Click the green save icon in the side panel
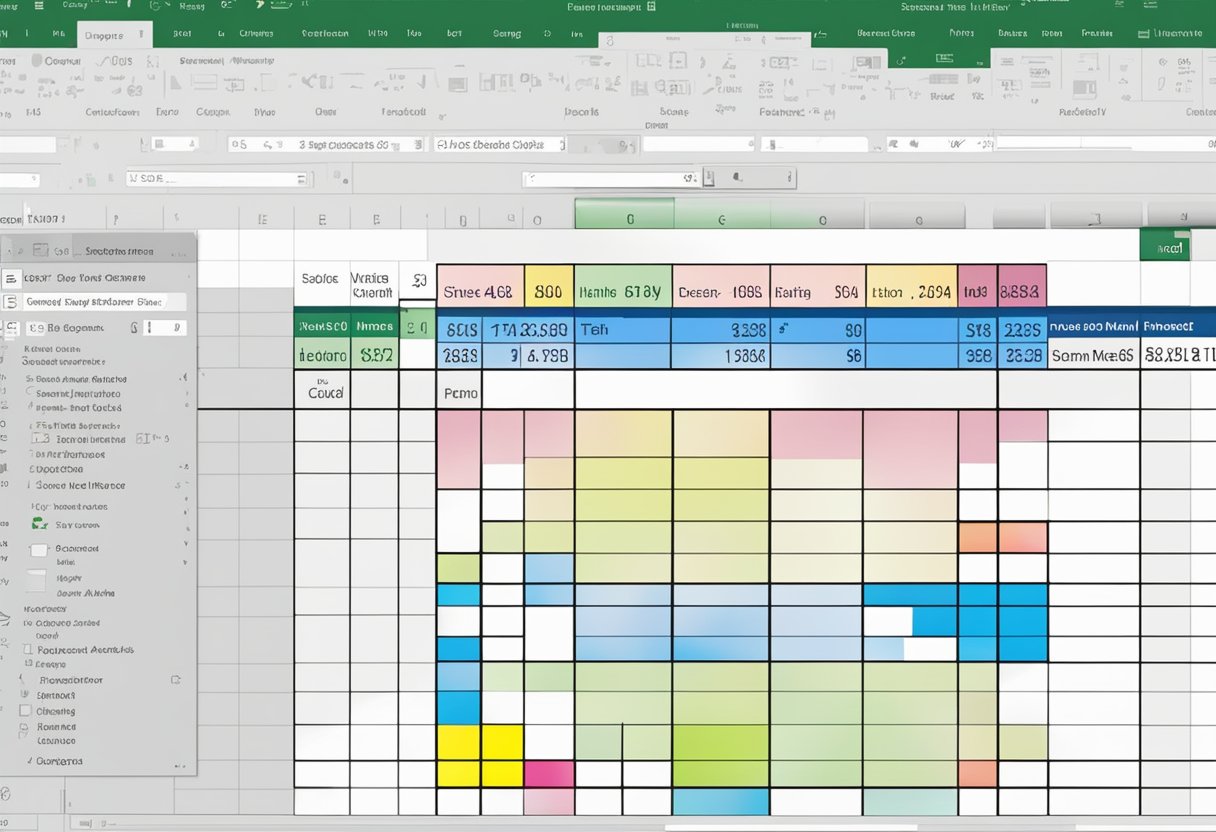This screenshot has height=832, width=1216. coord(40,523)
